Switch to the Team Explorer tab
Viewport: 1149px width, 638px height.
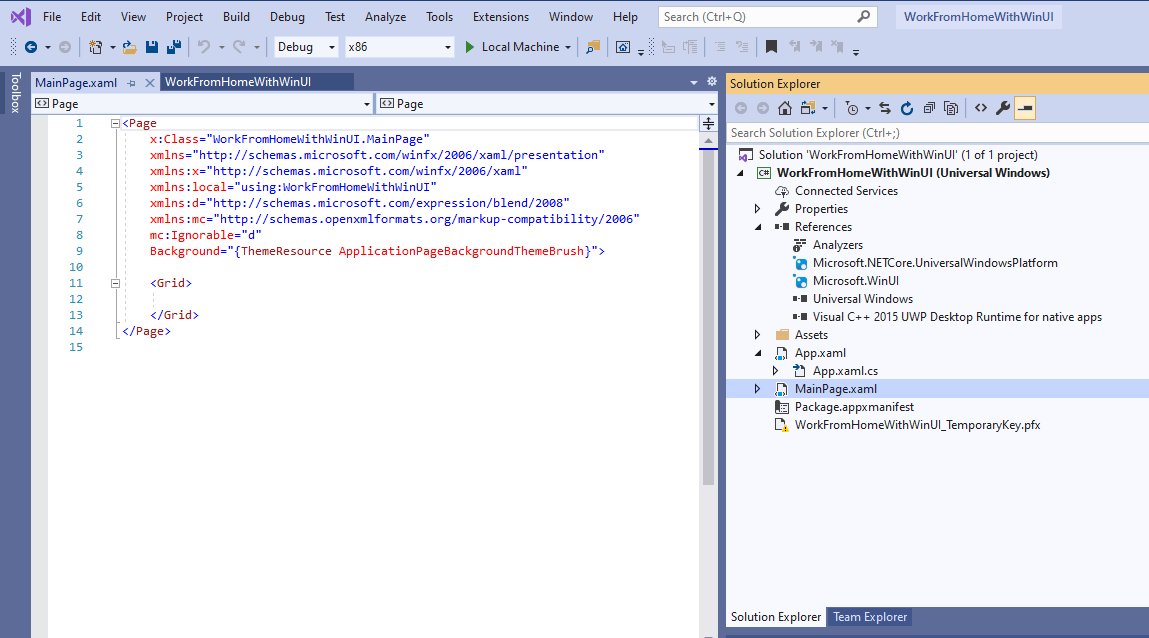[x=870, y=617]
